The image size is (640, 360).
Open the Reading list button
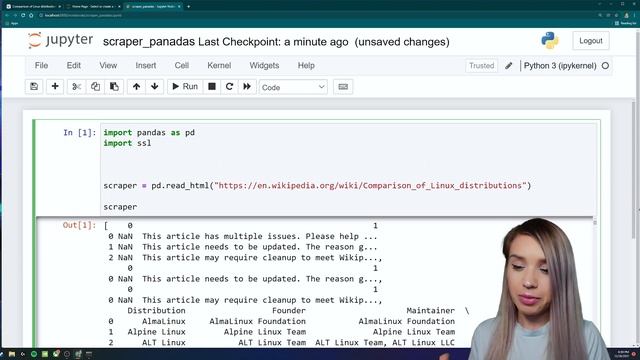pyautogui.click(x=625, y=23)
